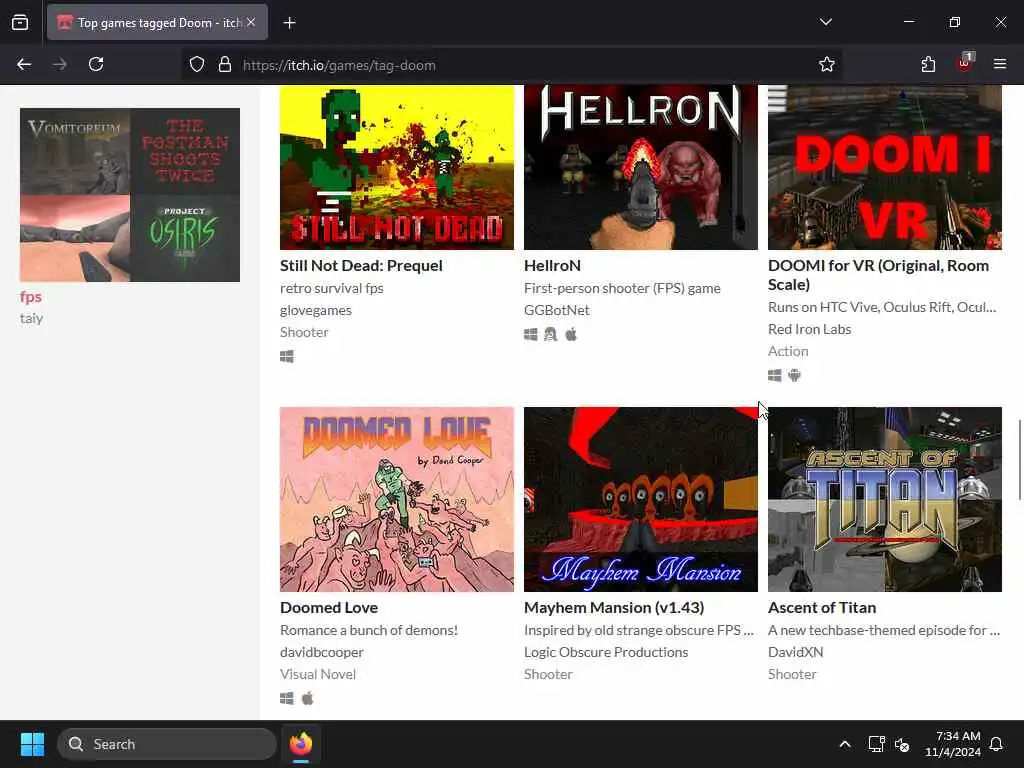Open the HellroN game cover image
Image resolution: width=1024 pixels, height=768 pixels.
[641, 167]
